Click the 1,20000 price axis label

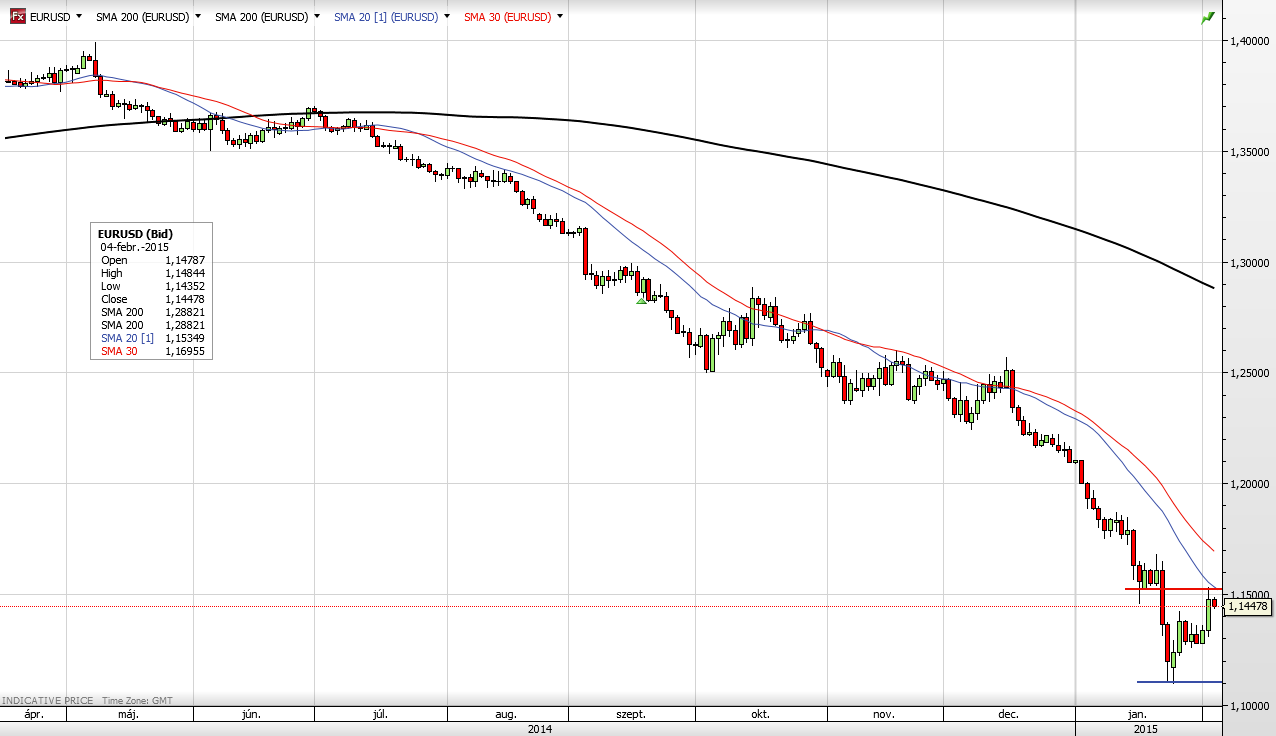pyautogui.click(x=1250, y=484)
